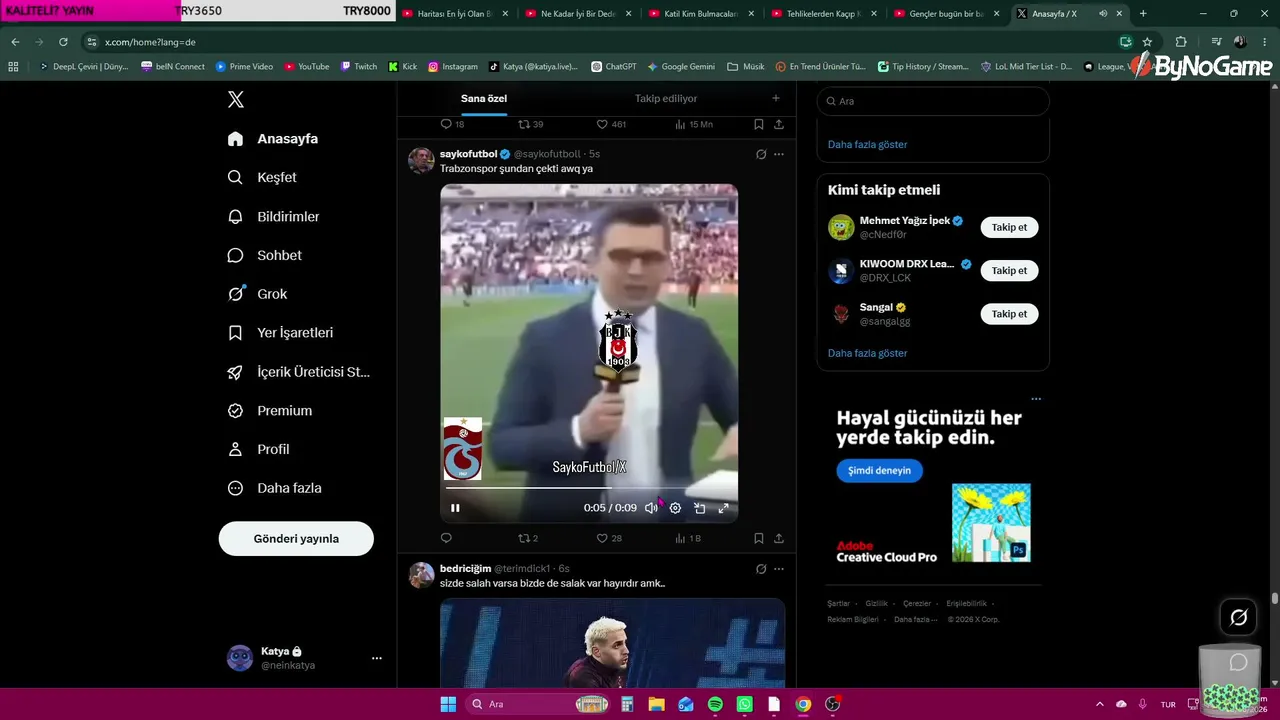Click the x.com address bar
Image resolution: width=1280 pixels, height=720 pixels.
point(600,42)
